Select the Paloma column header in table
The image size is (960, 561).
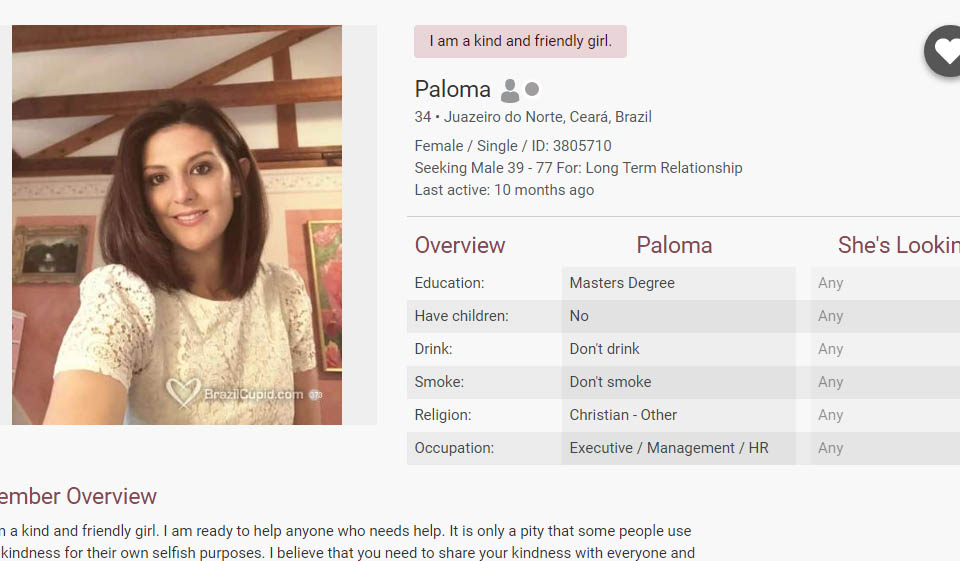pos(674,245)
